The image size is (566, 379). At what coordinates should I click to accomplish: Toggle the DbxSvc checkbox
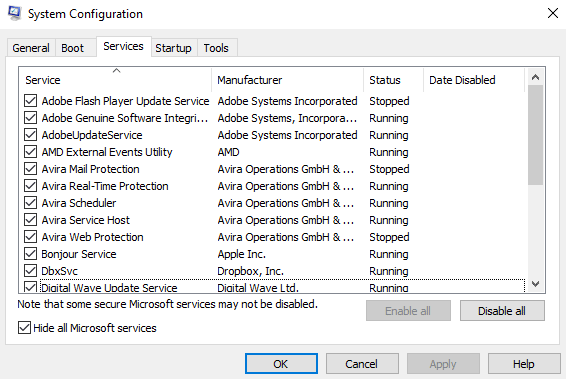[x=31, y=271]
